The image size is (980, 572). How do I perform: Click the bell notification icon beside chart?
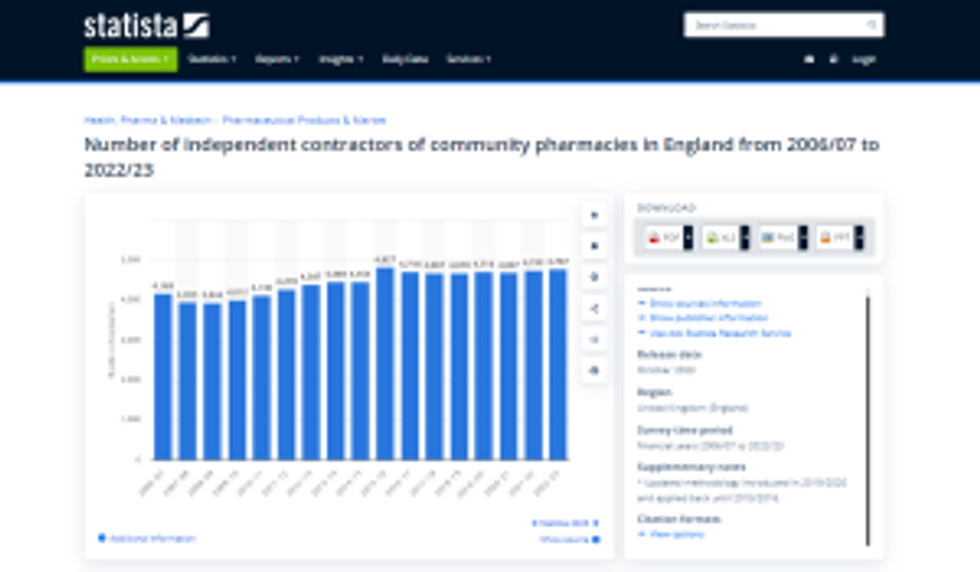tap(594, 246)
